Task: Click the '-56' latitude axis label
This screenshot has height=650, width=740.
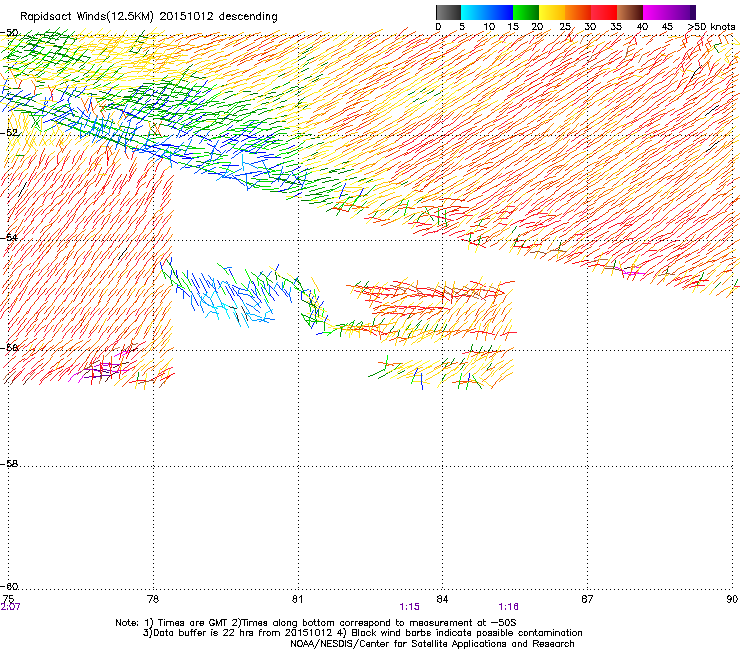Action: (x=9, y=347)
